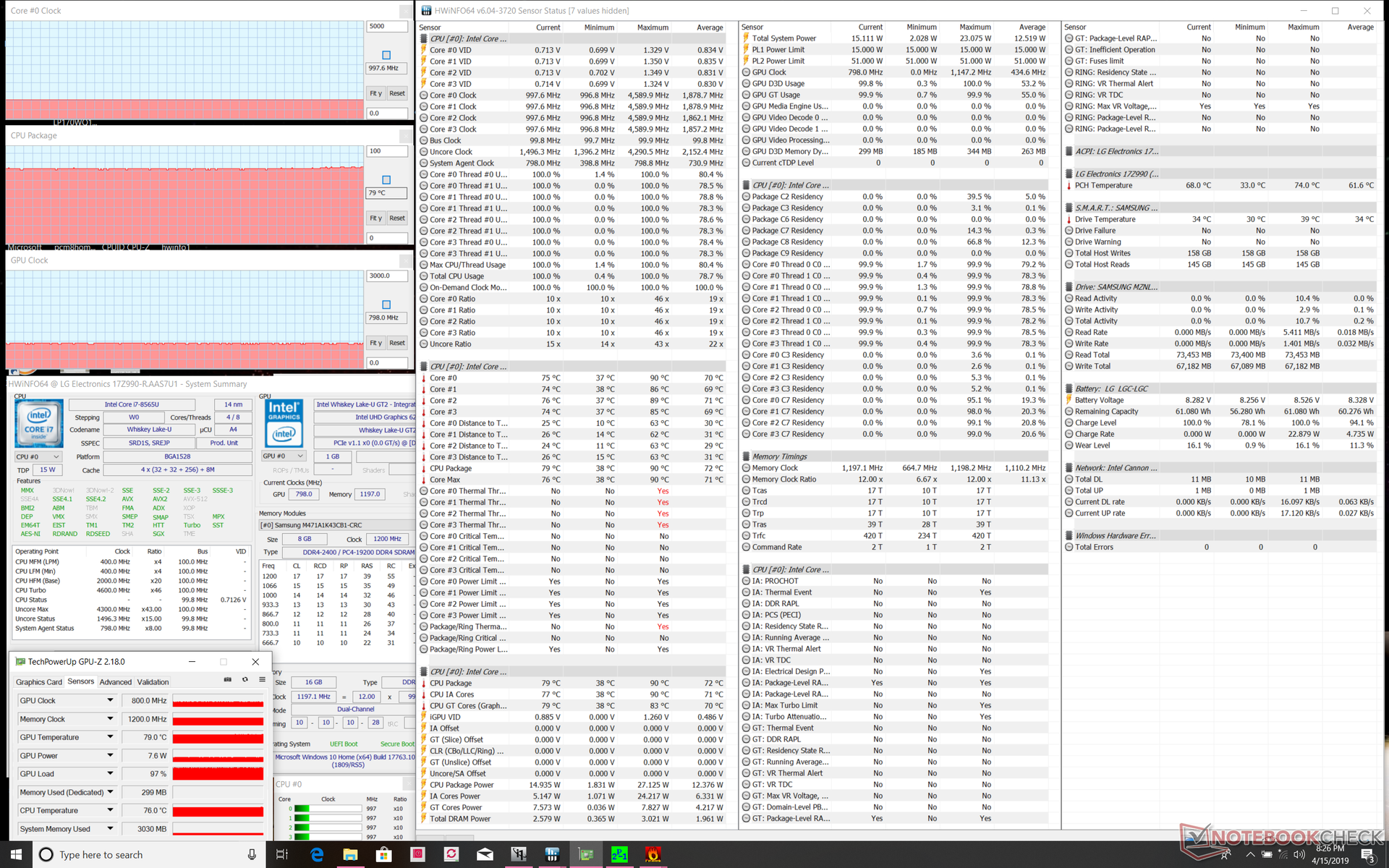Click the 3000.0 max value field in GPU Clock graph
This screenshot has width=1389, height=868.
tap(387, 276)
